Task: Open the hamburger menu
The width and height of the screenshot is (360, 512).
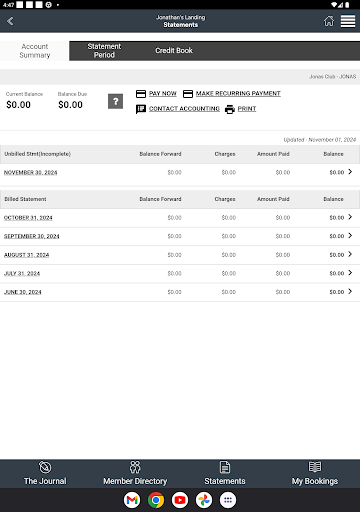Action: pyautogui.click(x=348, y=21)
